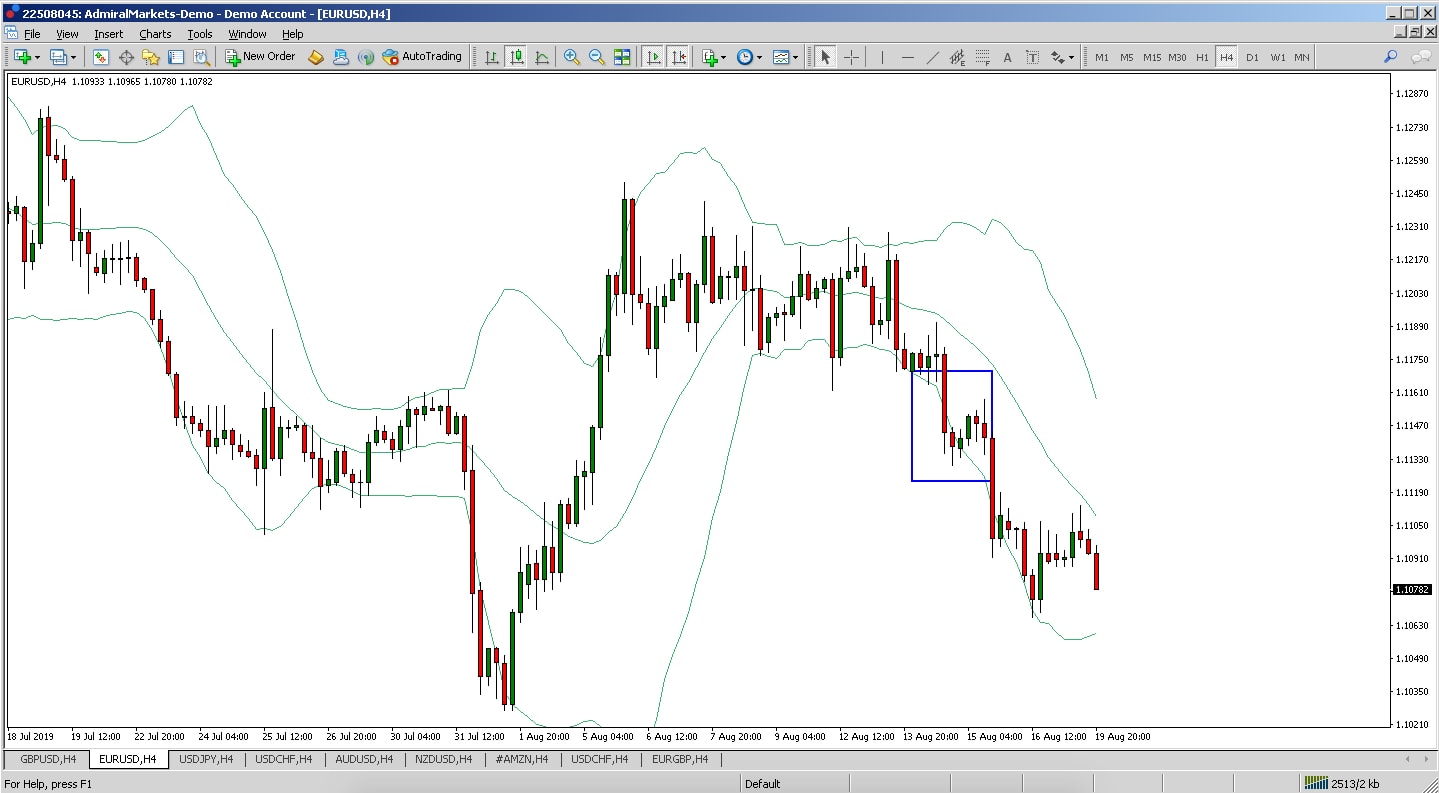
Task: Select the cursor arrow tool
Action: (x=825, y=57)
